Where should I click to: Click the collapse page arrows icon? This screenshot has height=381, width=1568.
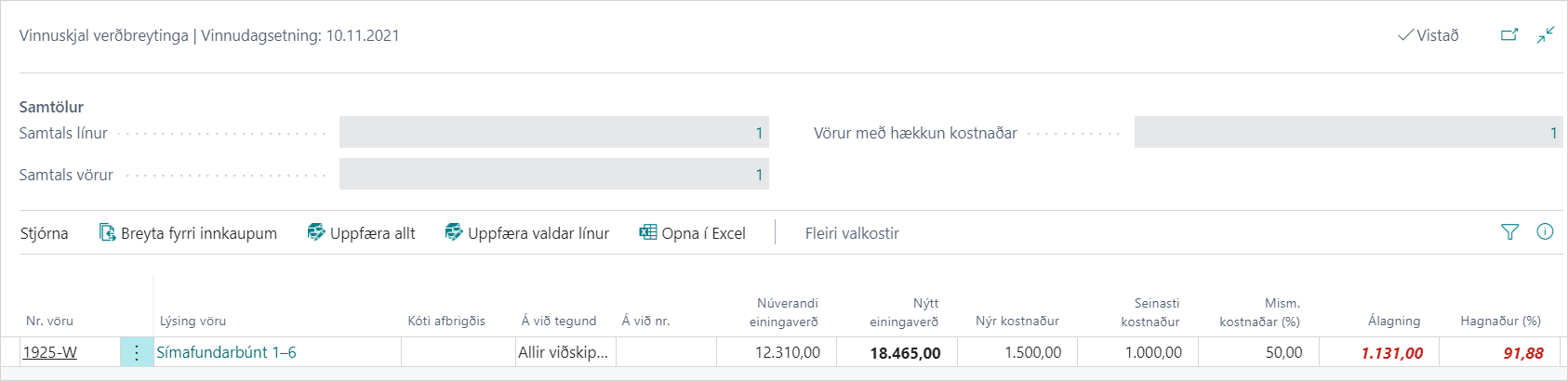click(x=1546, y=35)
